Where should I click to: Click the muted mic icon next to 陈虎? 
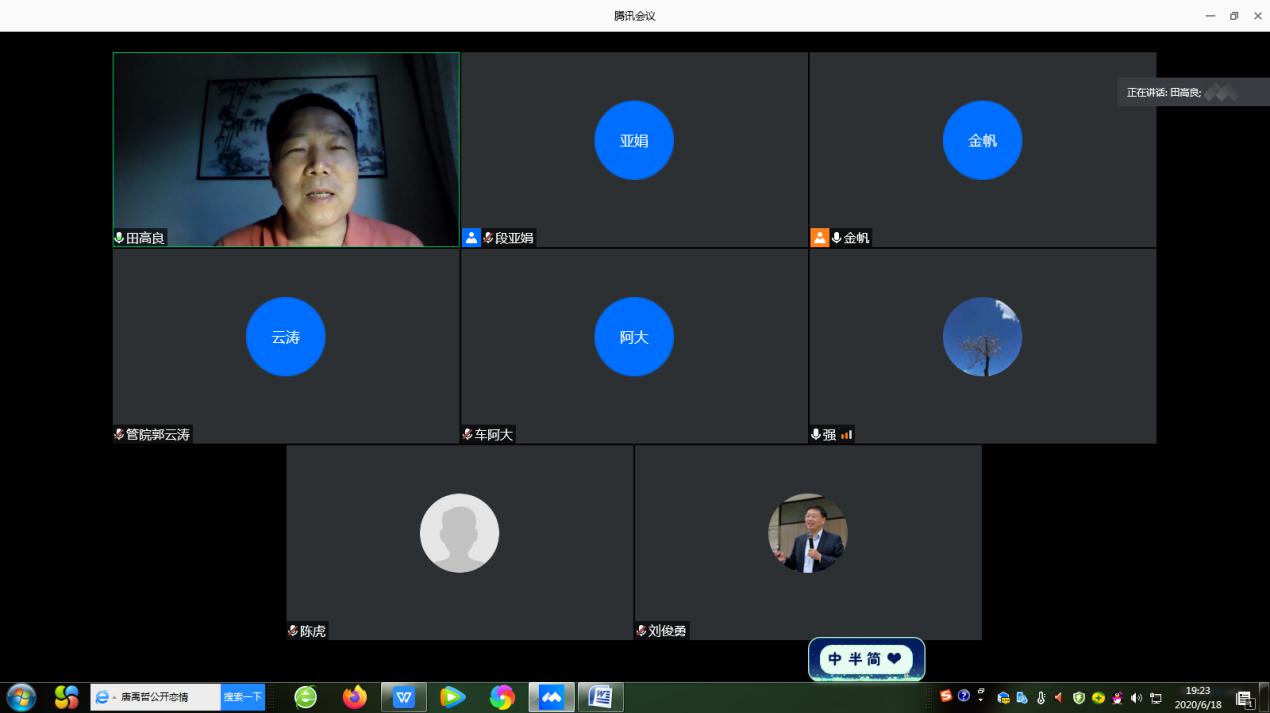[293, 631]
